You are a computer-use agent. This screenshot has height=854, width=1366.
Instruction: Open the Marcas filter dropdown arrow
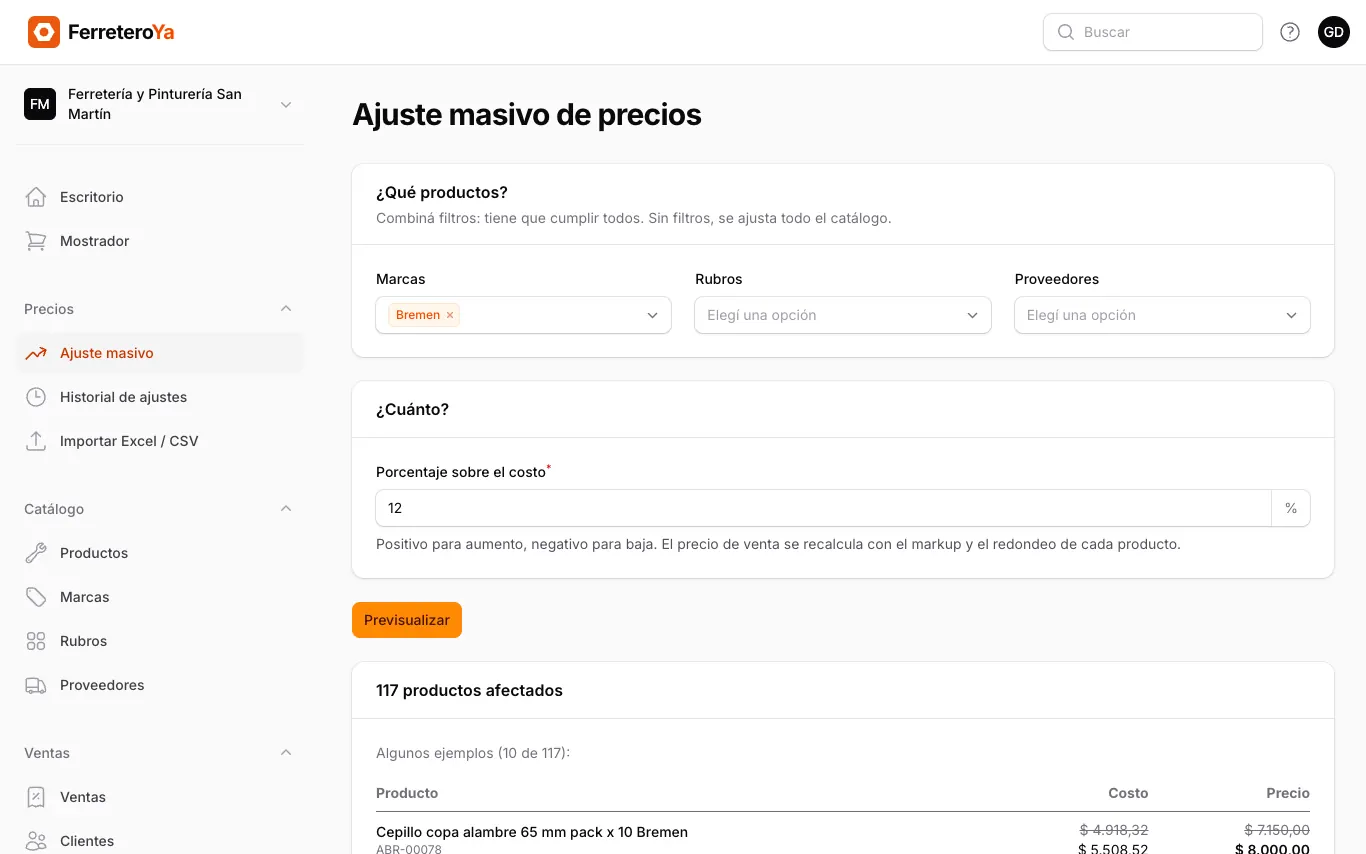pyautogui.click(x=653, y=315)
